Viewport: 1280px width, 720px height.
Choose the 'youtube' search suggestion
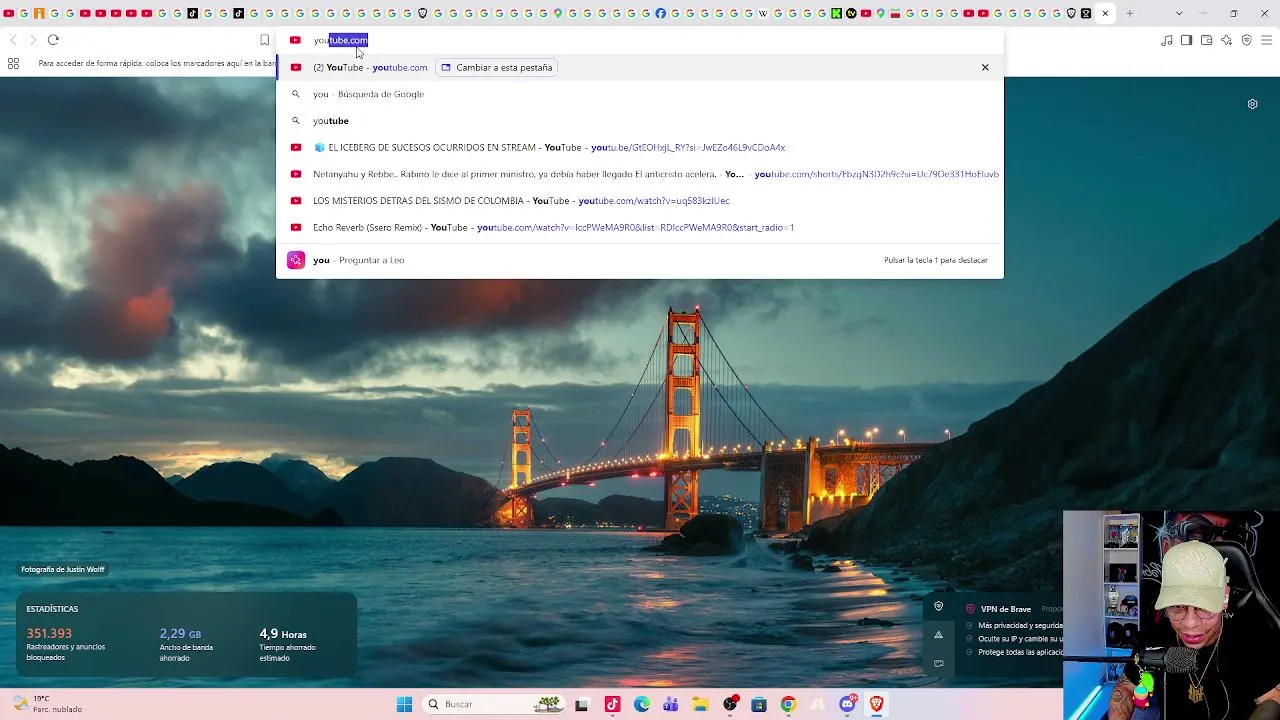[640, 121]
